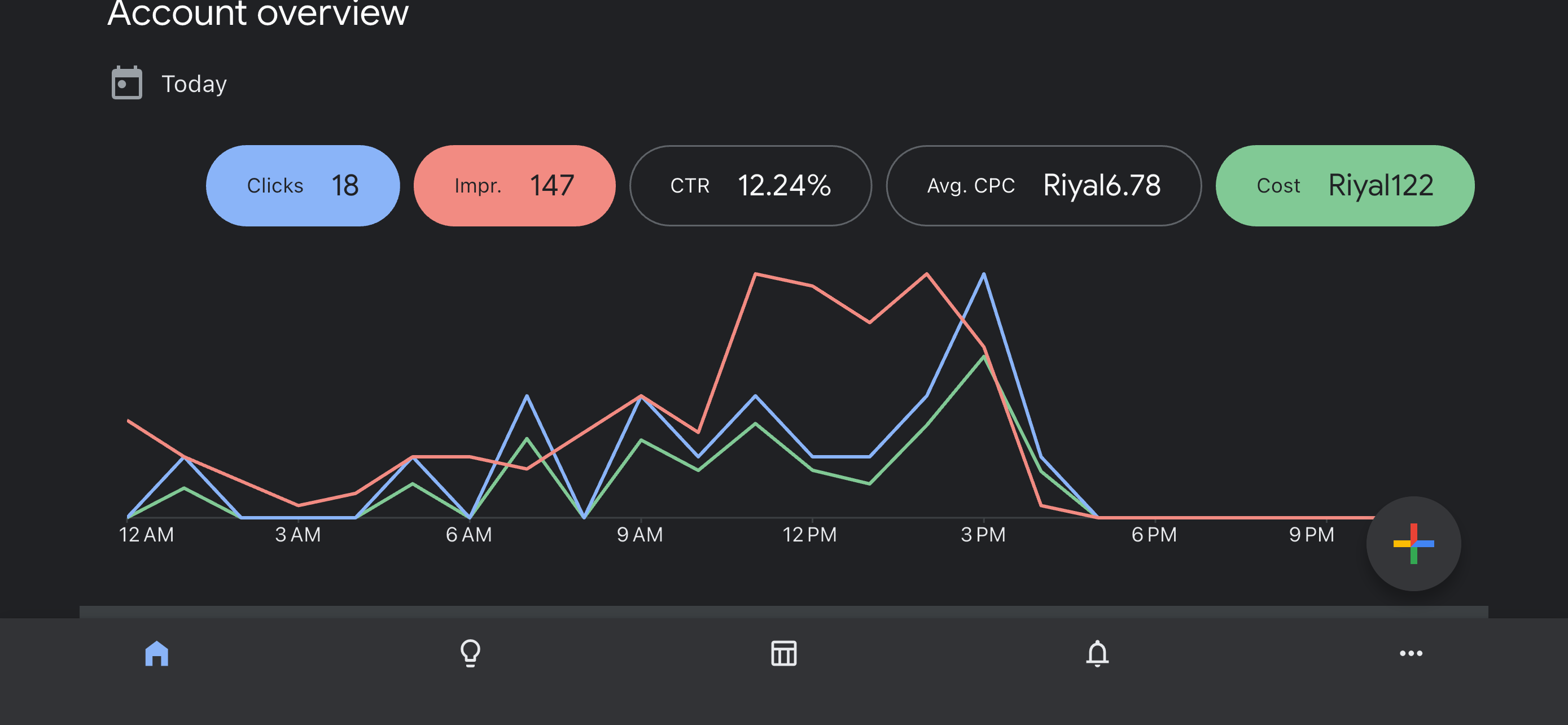Enable the CTR metric chip

pos(750,186)
